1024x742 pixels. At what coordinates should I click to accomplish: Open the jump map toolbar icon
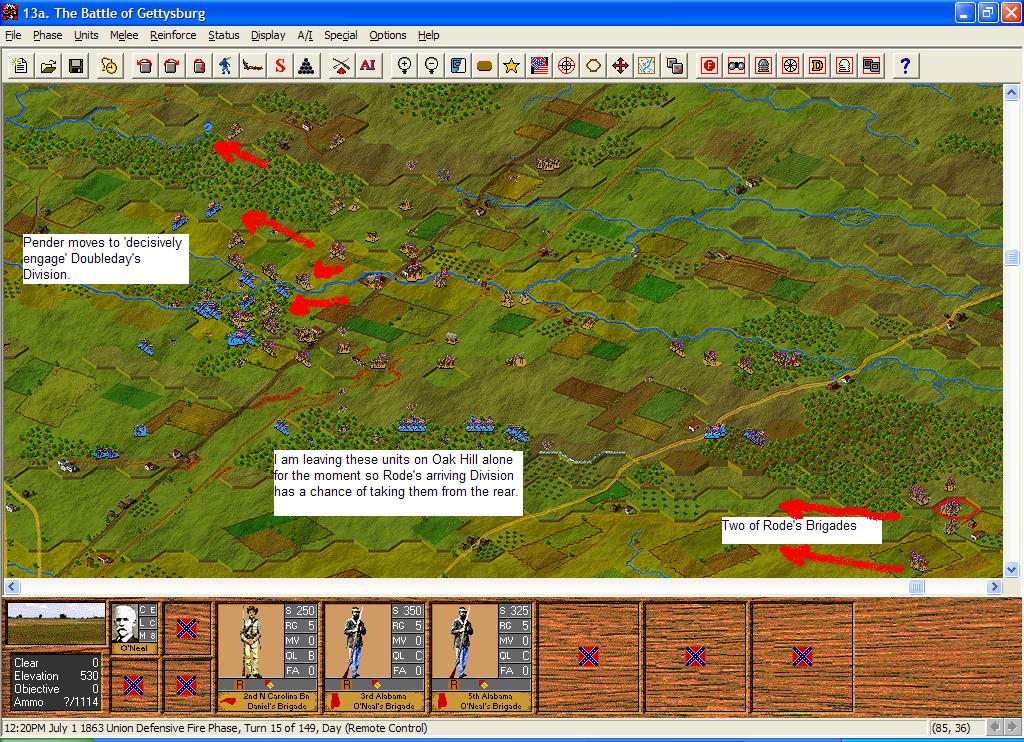click(x=647, y=65)
